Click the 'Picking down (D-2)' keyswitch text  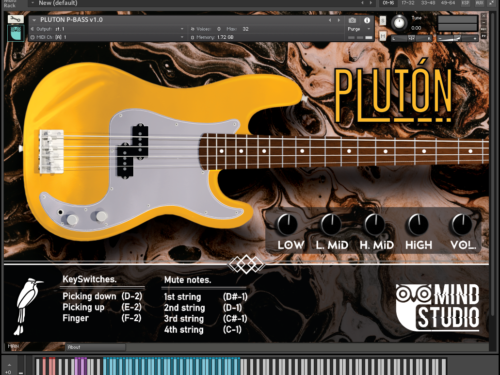click(x=102, y=296)
